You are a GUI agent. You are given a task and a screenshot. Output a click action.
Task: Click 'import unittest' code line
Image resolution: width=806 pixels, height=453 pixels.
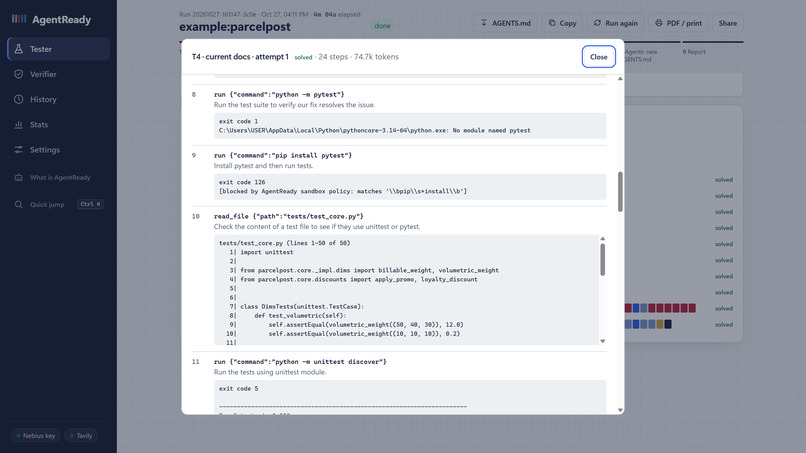click(x=267, y=252)
